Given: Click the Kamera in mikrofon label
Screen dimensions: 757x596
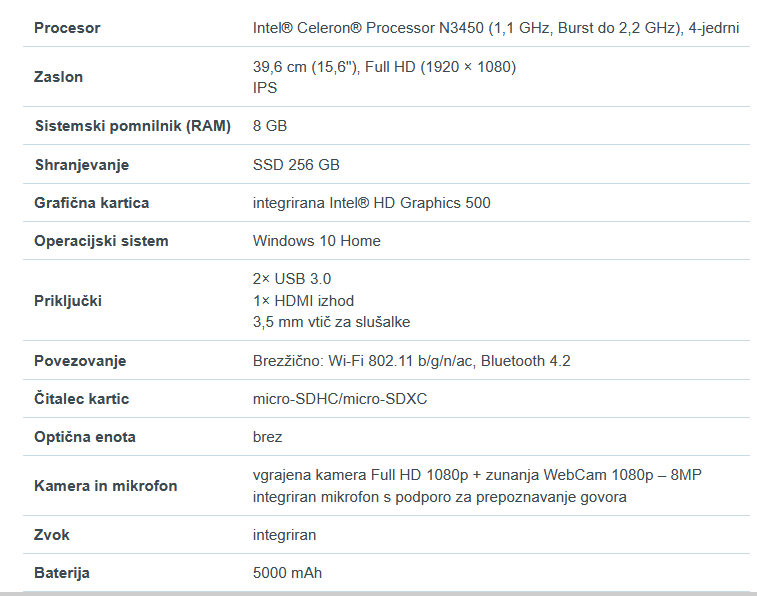Looking at the screenshot, I should (x=106, y=486).
